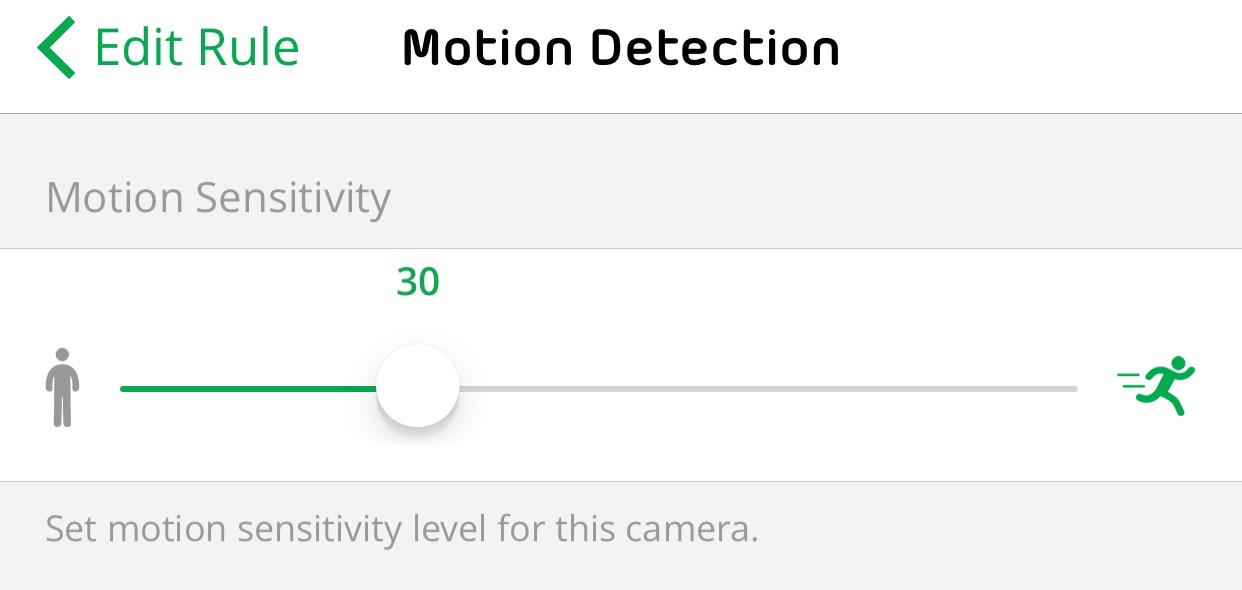Tap the "Edit Rule" back link

click(x=196, y=48)
